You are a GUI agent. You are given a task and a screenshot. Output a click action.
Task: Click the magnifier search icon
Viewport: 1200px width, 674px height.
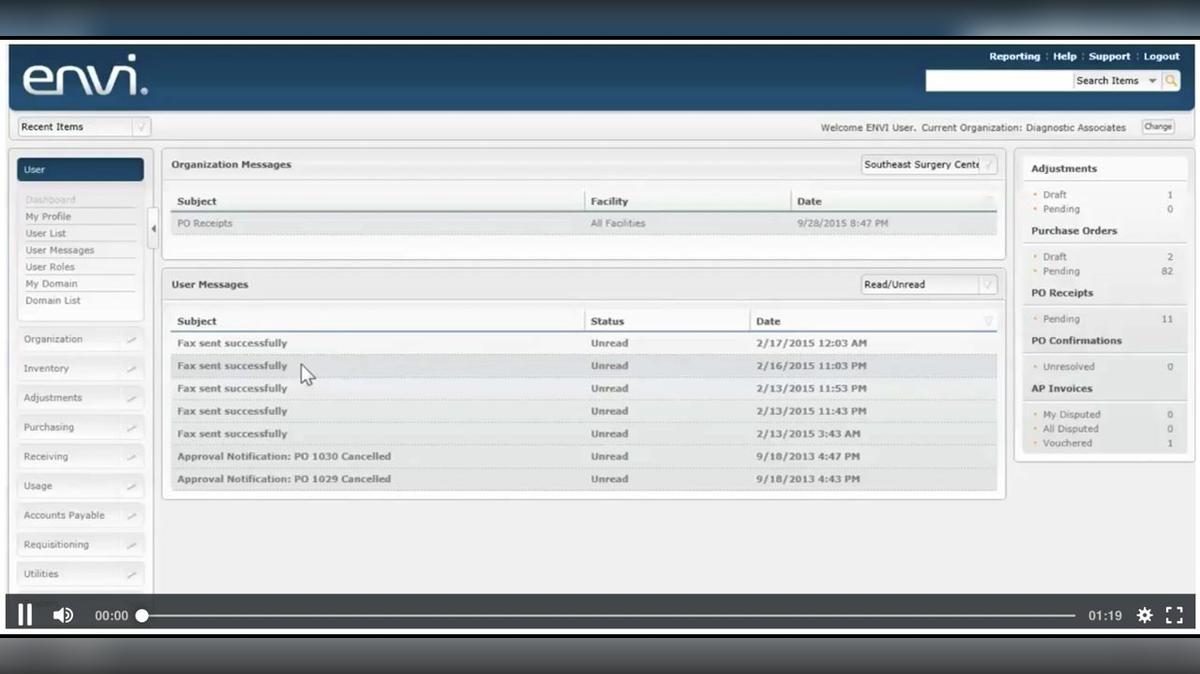(x=1170, y=81)
